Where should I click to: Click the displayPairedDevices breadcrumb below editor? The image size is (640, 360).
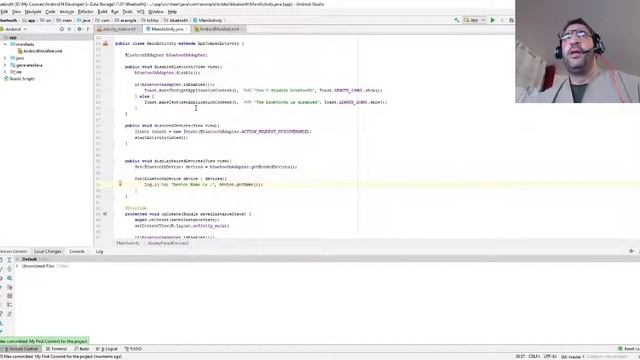tap(168, 243)
